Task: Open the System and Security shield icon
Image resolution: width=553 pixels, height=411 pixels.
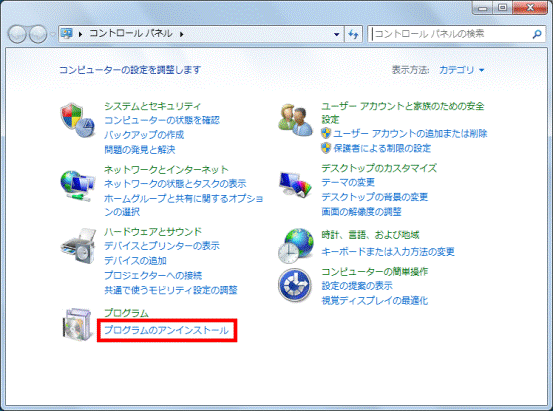Action: click(78, 120)
